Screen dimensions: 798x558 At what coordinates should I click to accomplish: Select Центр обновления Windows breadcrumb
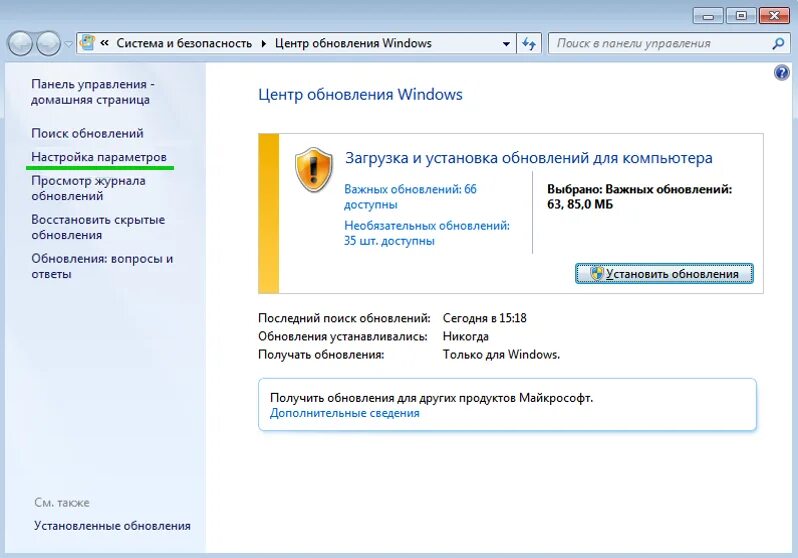(353, 43)
